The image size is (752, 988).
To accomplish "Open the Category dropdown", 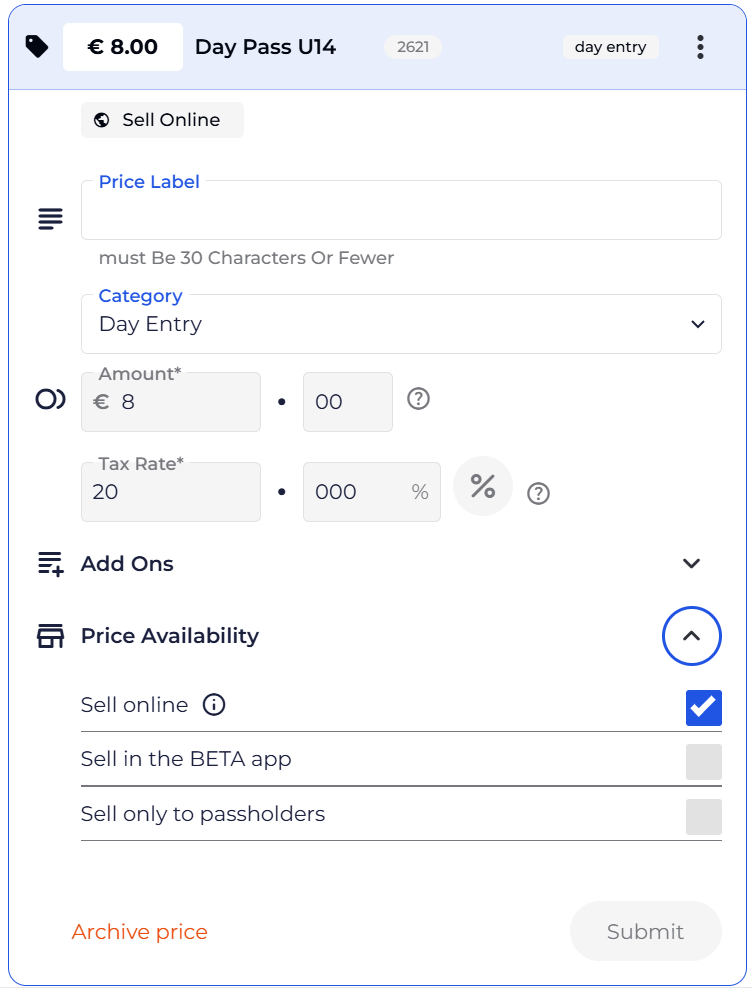I will tap(400, 324).
